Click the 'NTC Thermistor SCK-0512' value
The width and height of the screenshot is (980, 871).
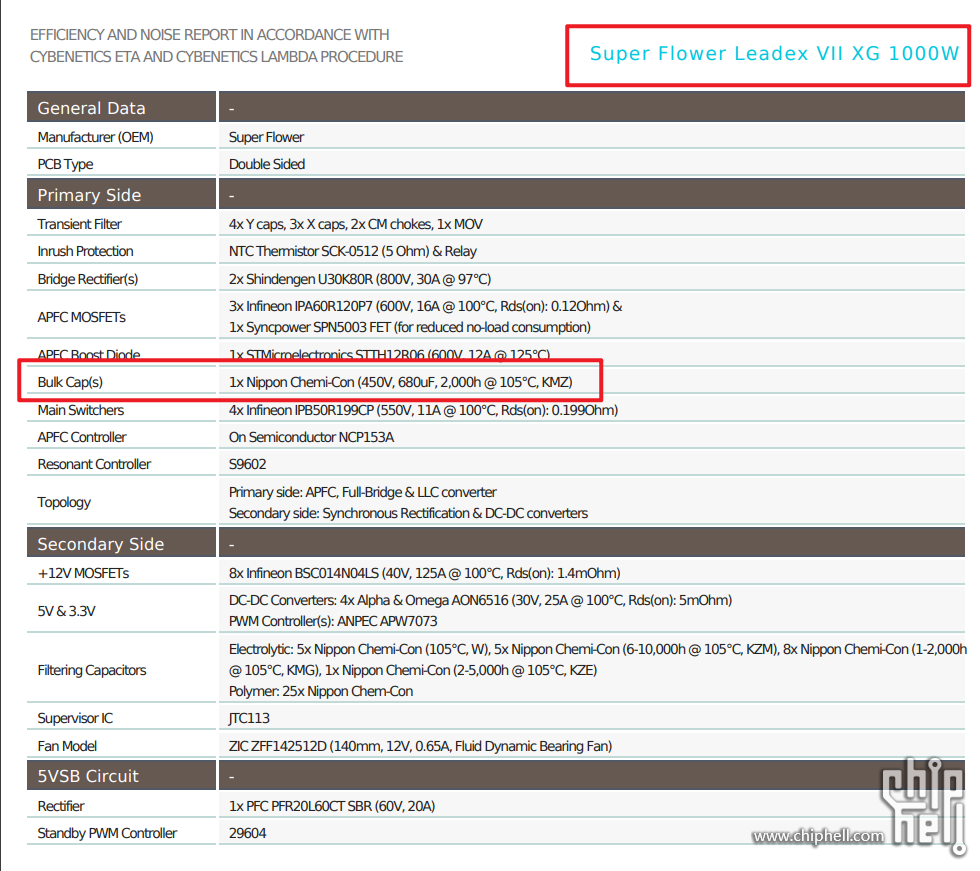tap(352, 251)
